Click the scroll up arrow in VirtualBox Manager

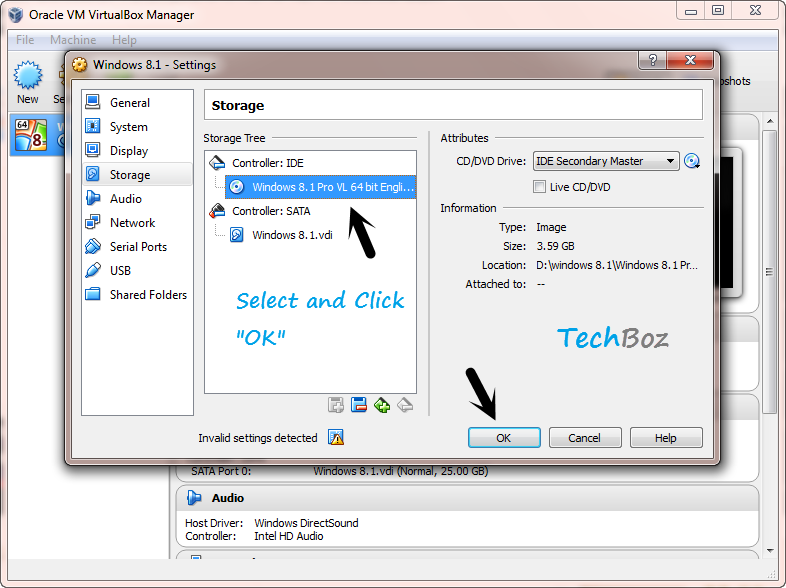769,121
